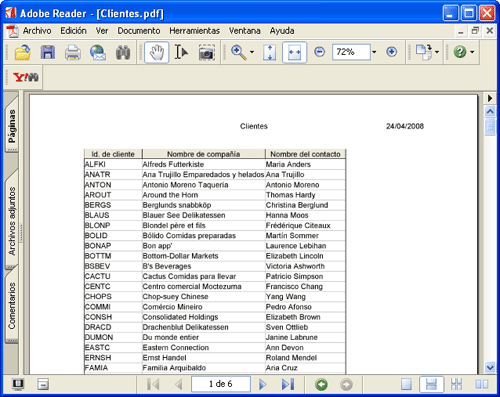500x397 pixels.
Task: Click the vertical scrollbar down arrow
Action: click(x=490, y=367)
